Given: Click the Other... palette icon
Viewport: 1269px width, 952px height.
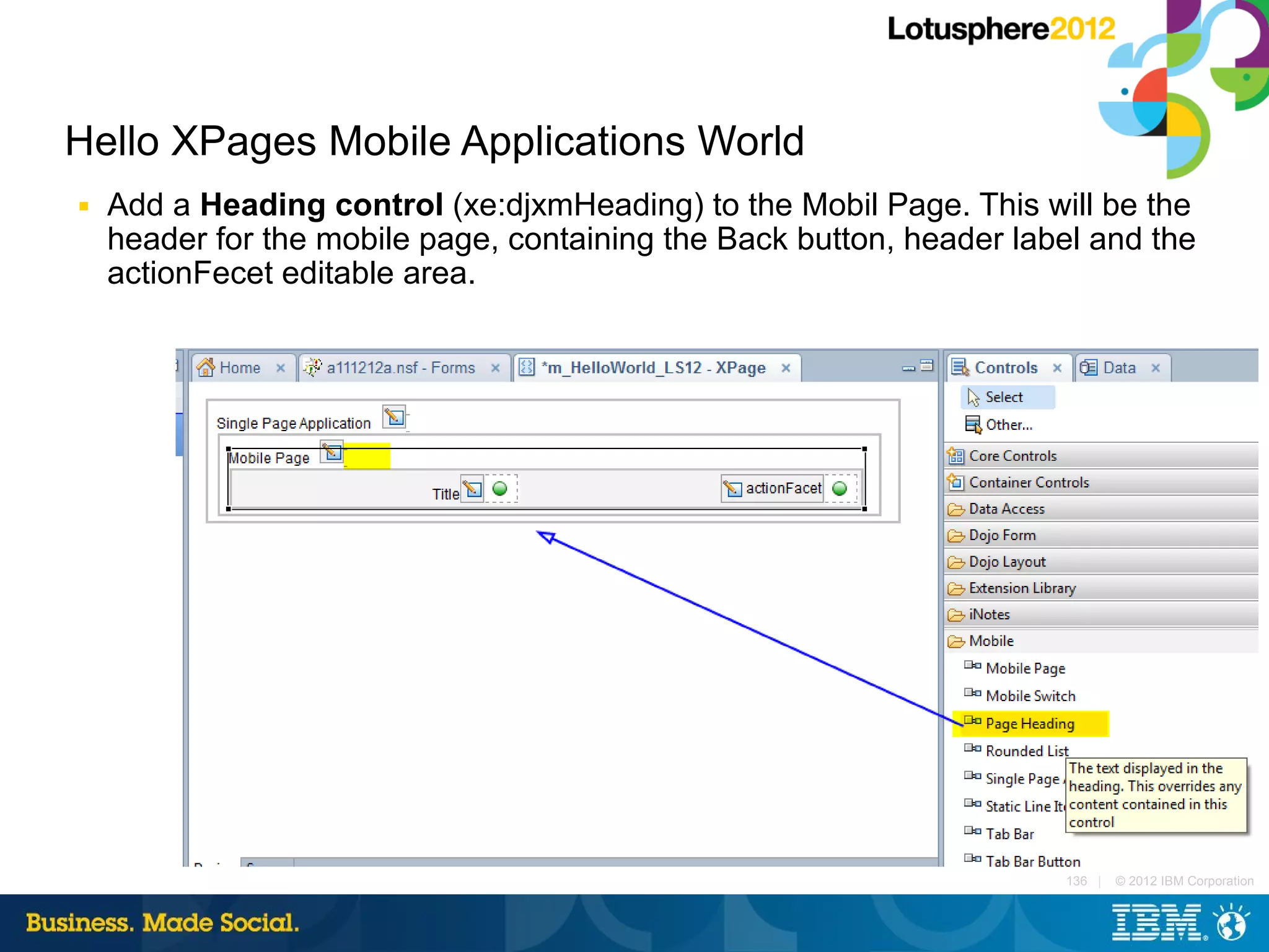Looking at the screenshot, I should (x=973, y=425).
